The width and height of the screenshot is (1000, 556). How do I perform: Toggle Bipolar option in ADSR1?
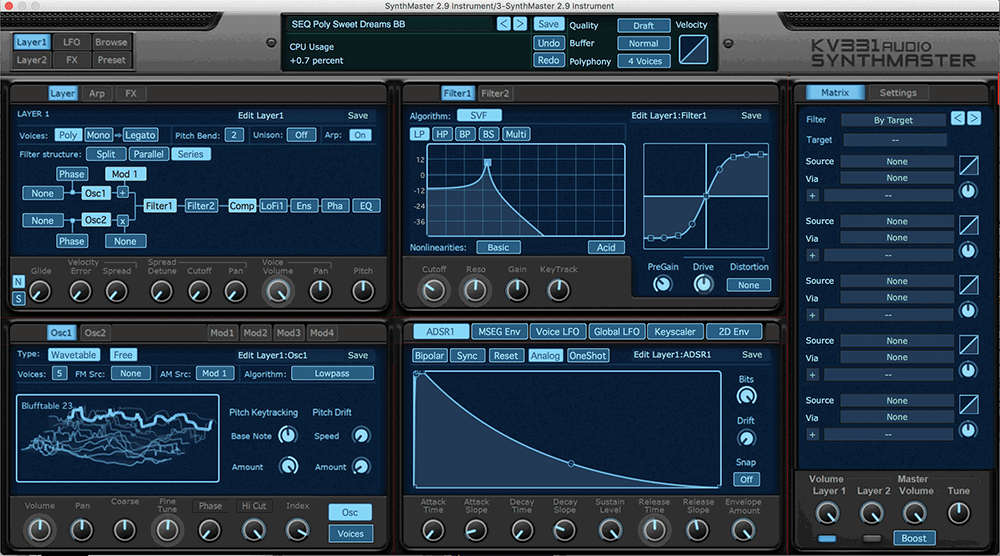click(x=429, y=356)
